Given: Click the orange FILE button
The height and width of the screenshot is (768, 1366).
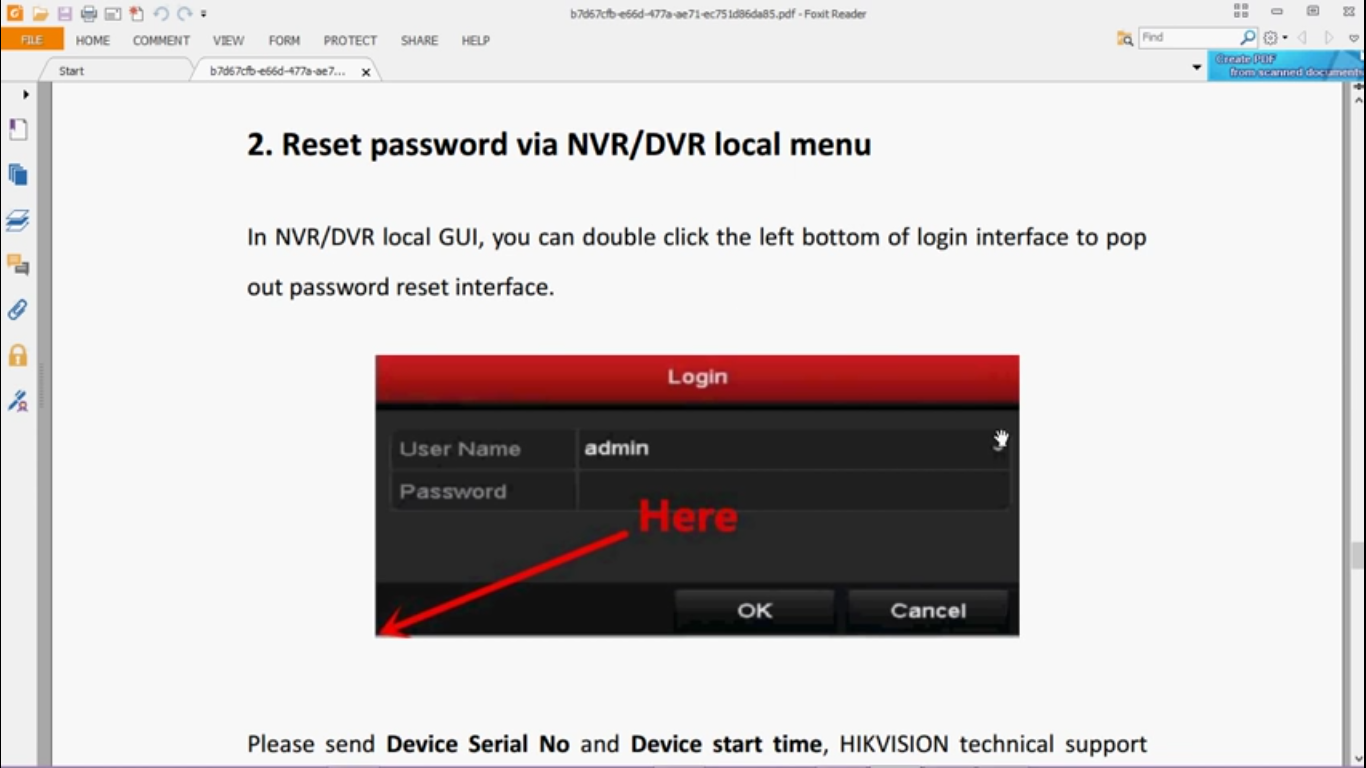Looking at the screenshot, I should point(32,40).
